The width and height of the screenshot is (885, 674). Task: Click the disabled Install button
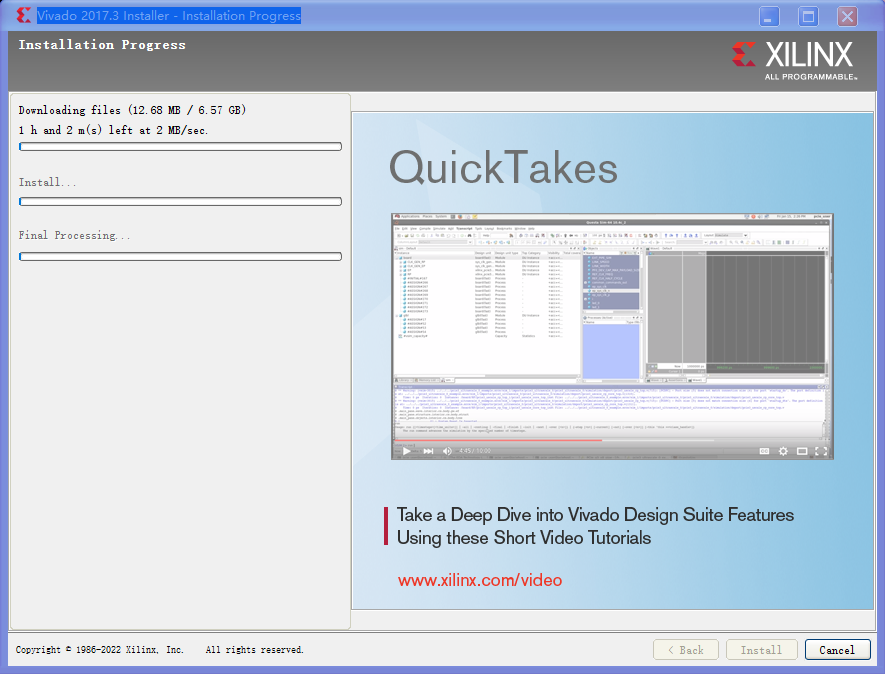tap(761, 650)
